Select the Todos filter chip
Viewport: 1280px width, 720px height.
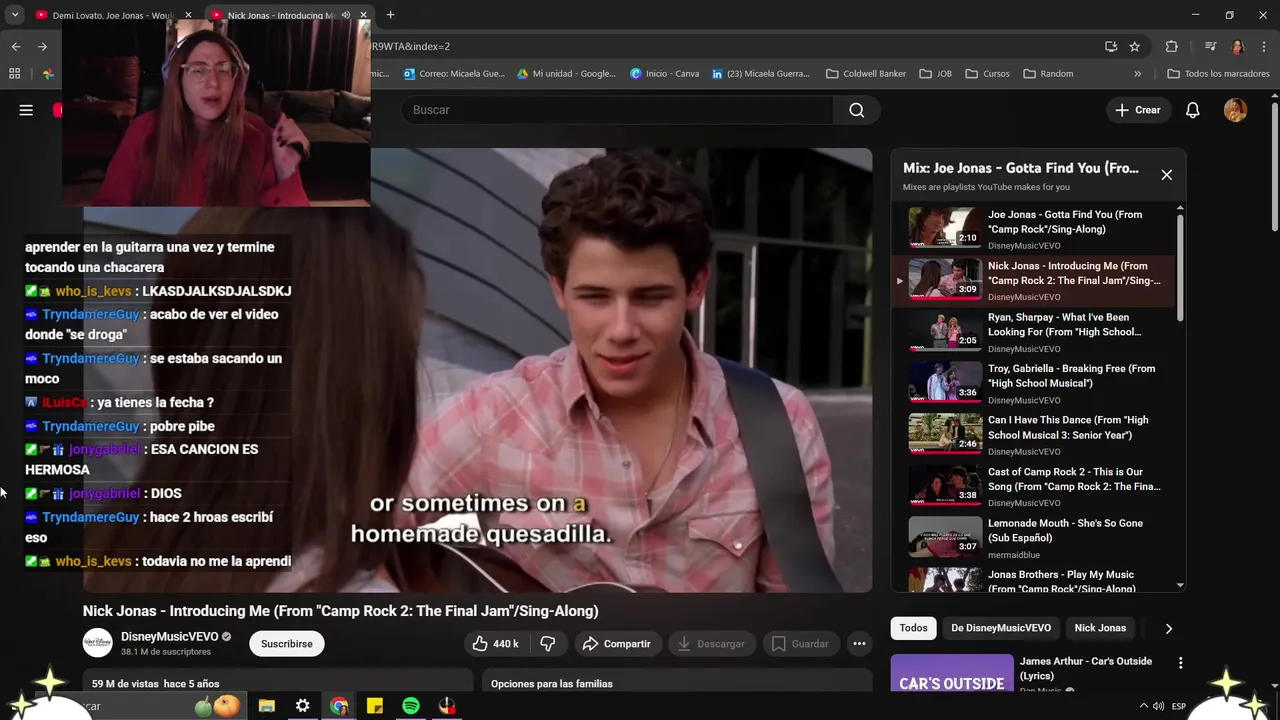pyautogui.click(x=913, y=628)
